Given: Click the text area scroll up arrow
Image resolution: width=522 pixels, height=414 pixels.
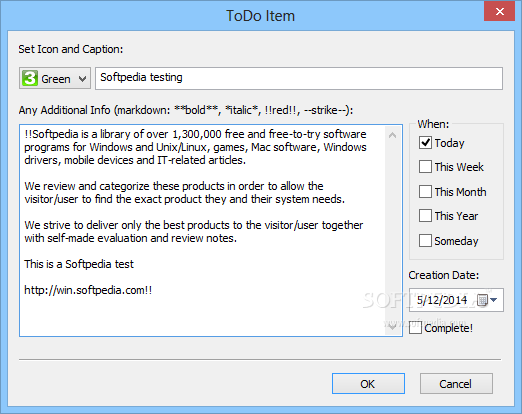Looking at the screenshot, I should tap(393, 135).
